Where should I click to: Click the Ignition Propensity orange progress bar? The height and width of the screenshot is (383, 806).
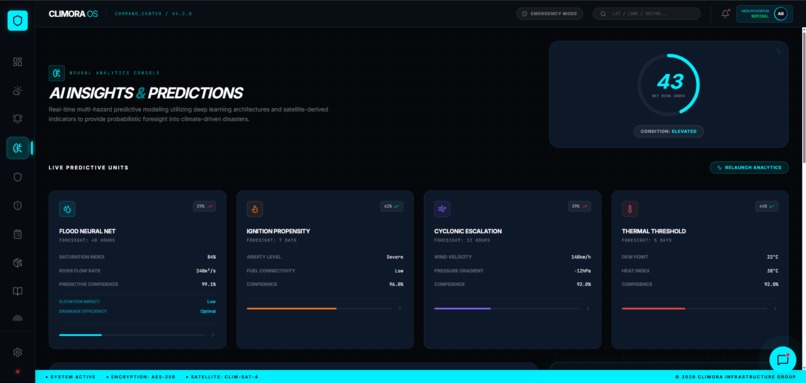click(319, 308)
